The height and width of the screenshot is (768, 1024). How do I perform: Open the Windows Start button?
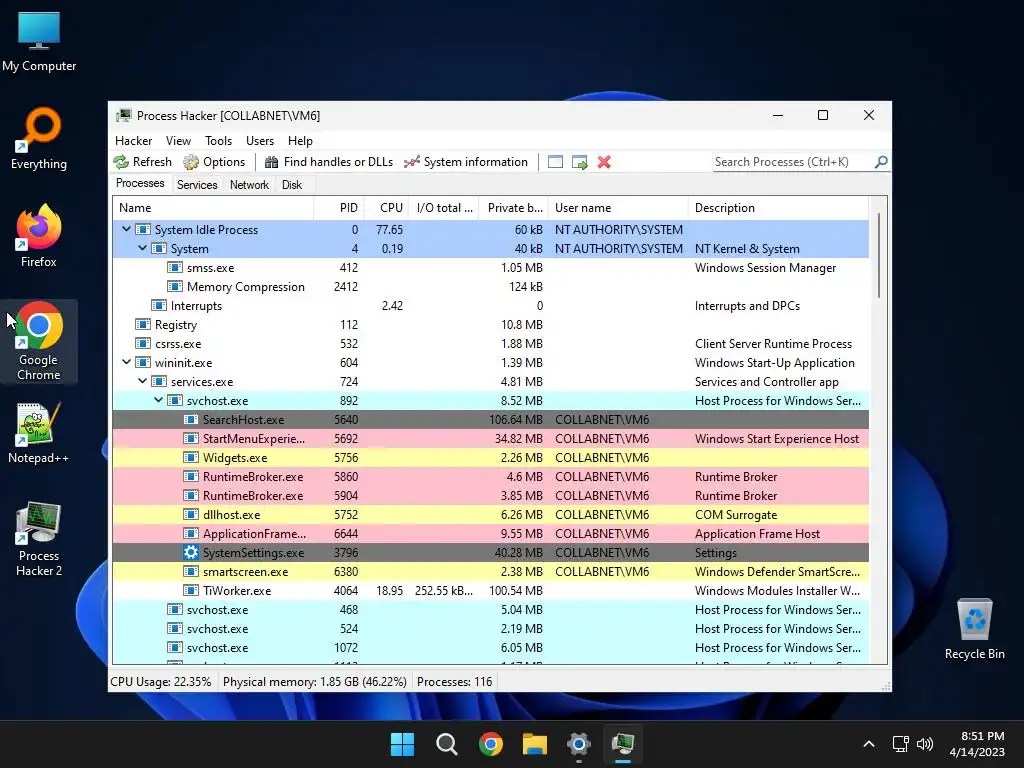pyautogui.click(x=402, y=744)
